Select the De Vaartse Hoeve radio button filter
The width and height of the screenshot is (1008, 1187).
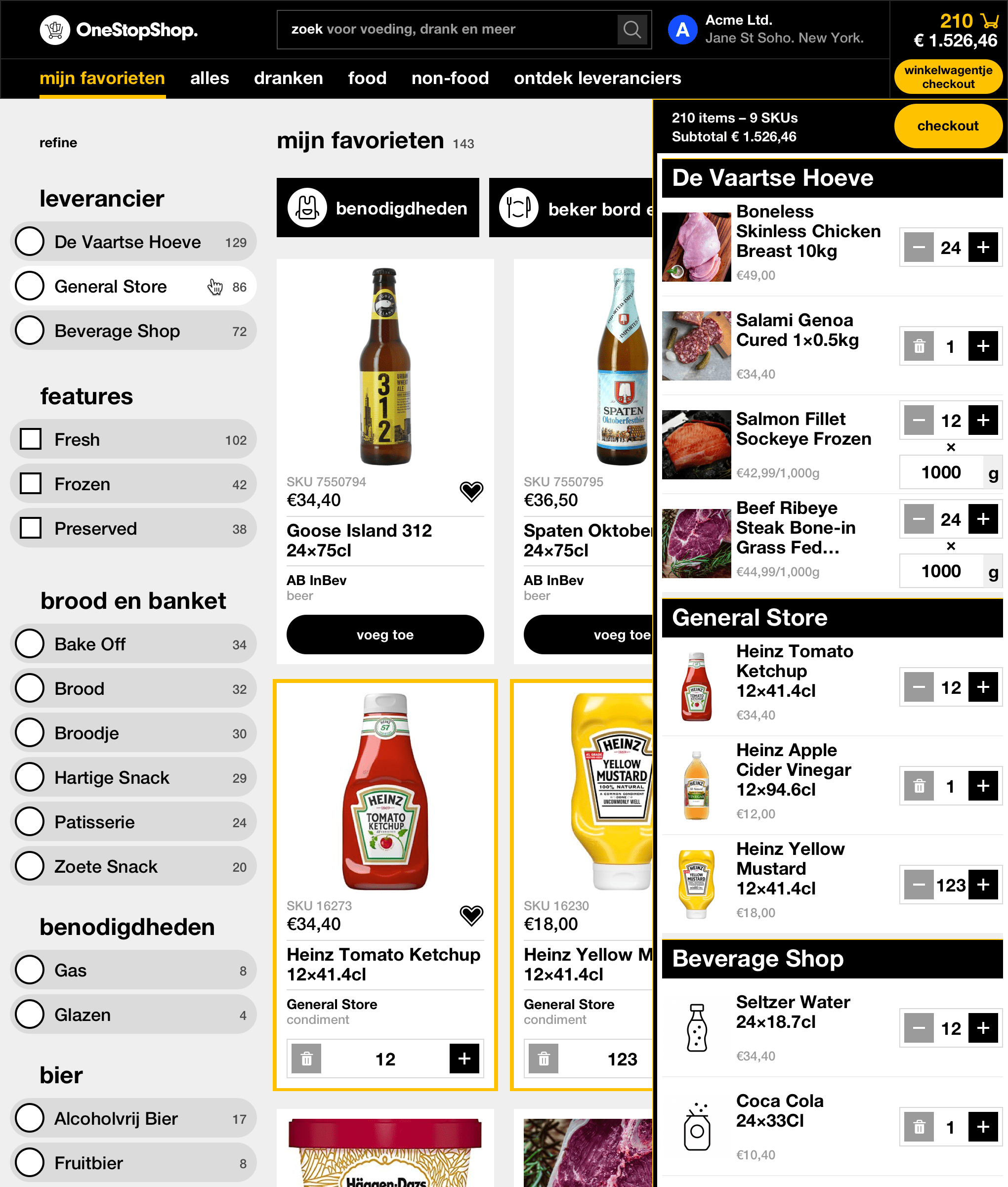point(30,242)
